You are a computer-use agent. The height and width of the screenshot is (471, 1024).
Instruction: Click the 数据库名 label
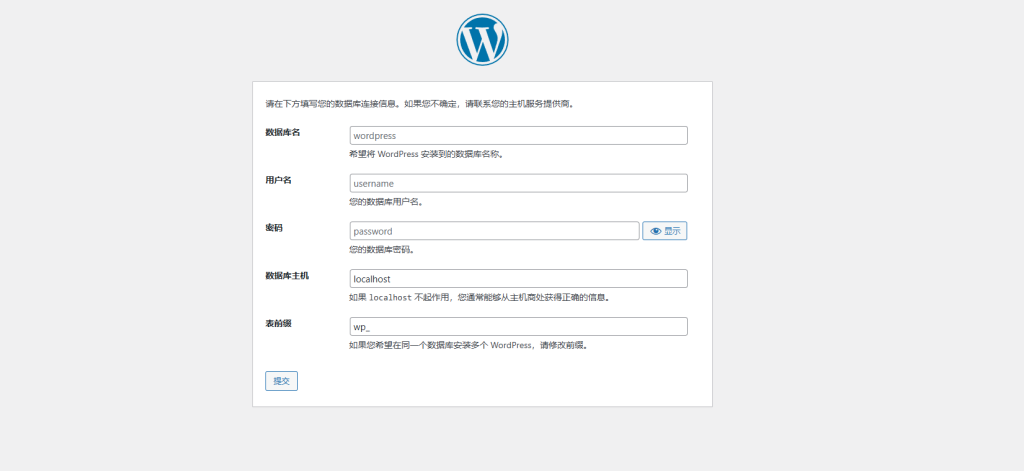[283, 132]
